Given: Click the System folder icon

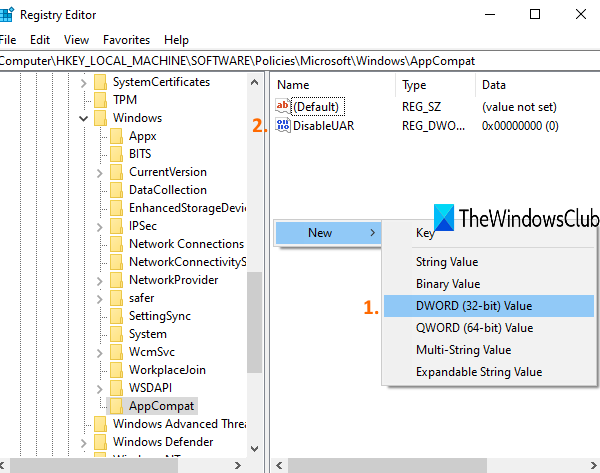Looking at the screenshot, I should 117,334.
